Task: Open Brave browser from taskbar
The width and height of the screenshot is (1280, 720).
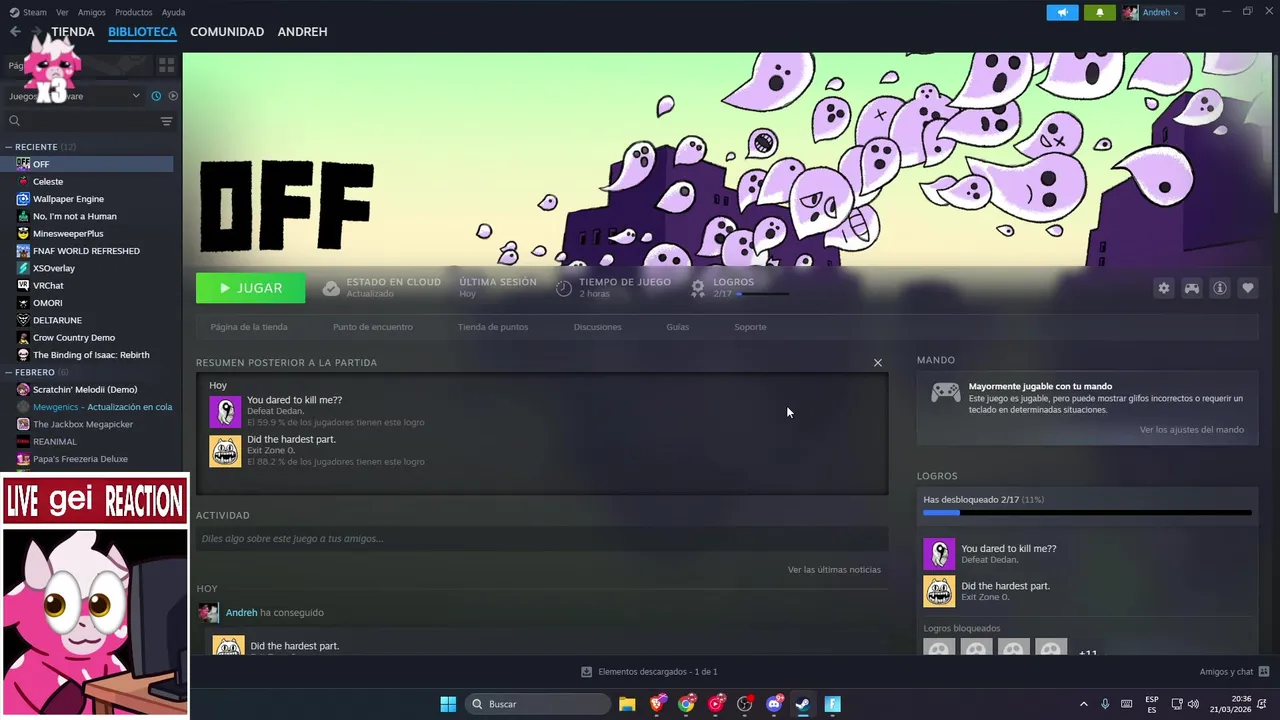Action: tap(657, 704)
